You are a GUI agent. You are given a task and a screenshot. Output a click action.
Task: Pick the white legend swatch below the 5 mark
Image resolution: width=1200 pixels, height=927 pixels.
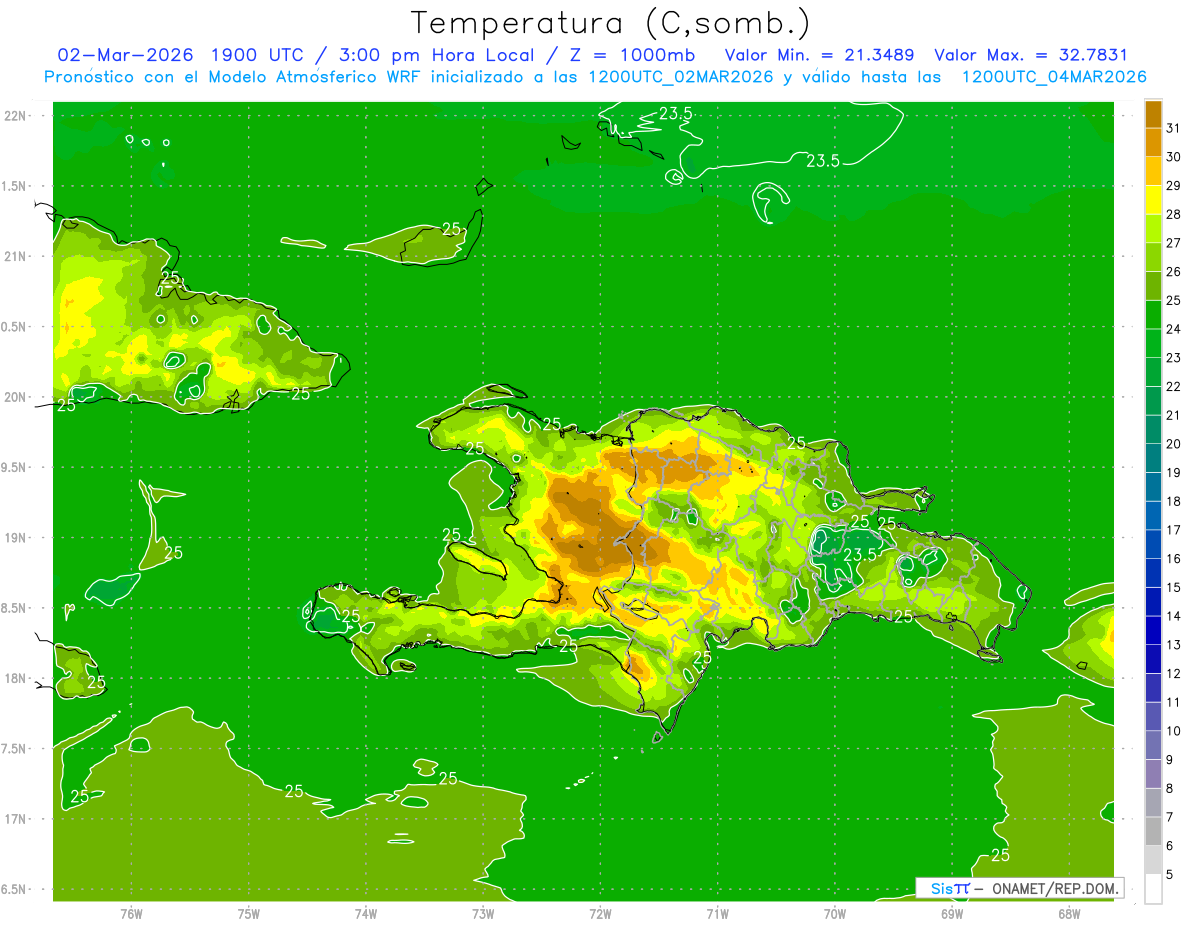1153,889
